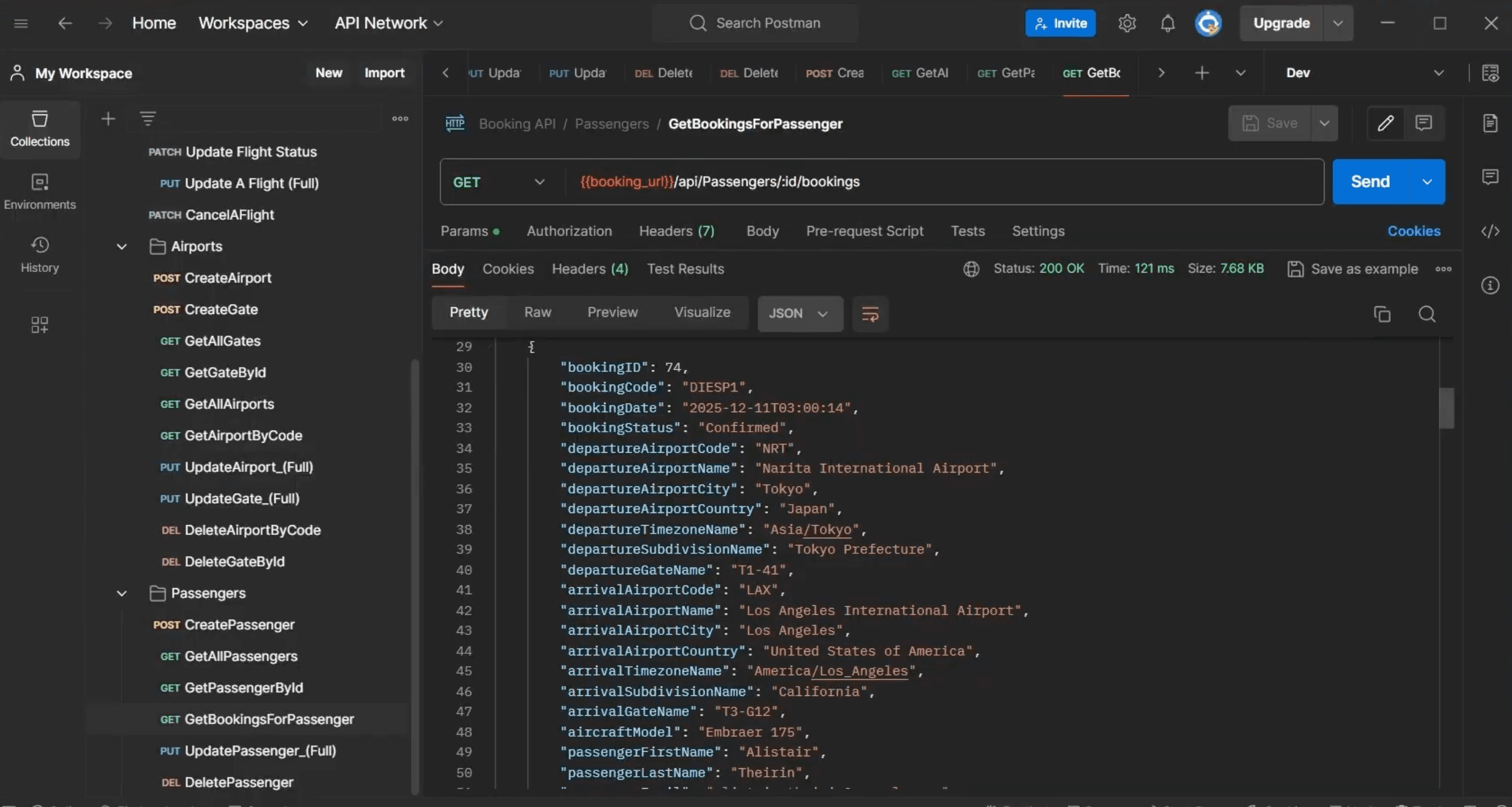Open the Code snippet panel icon
The width and height of the screenshot is (1512, 807).
[x=1491, y=232]
